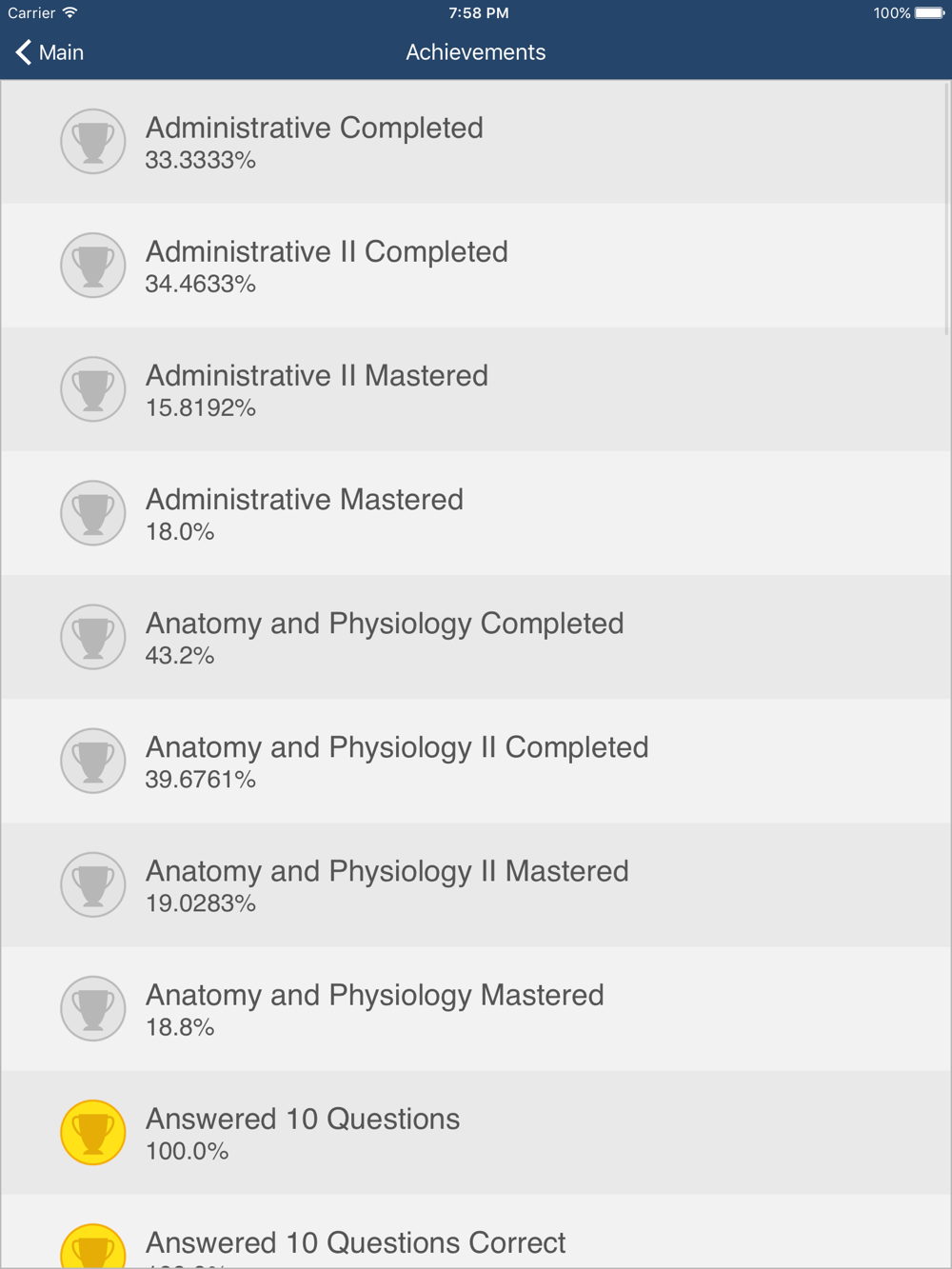Select the Anatomy and Physiology Completed title
The width and height of the screenshot is (952, 1269).
click(x=385, y=624)
